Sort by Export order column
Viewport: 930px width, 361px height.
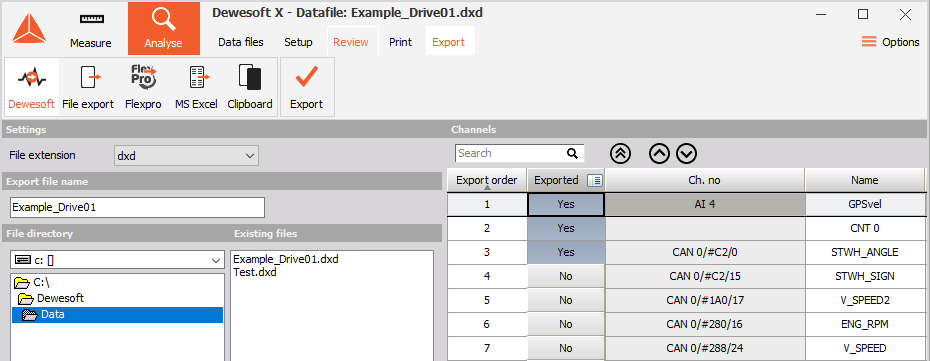click(x=487, y=180)
